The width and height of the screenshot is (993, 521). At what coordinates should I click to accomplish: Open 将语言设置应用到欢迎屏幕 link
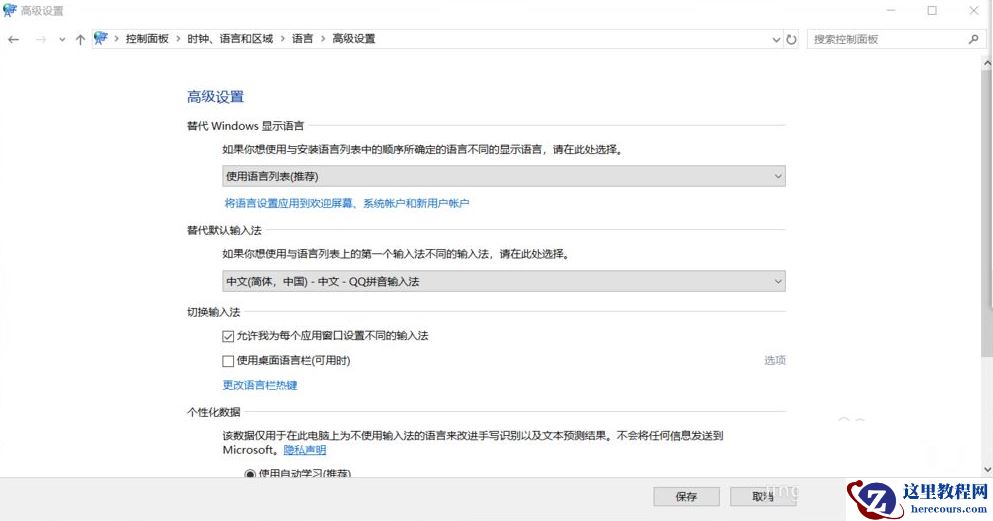[x=346, y=203]
